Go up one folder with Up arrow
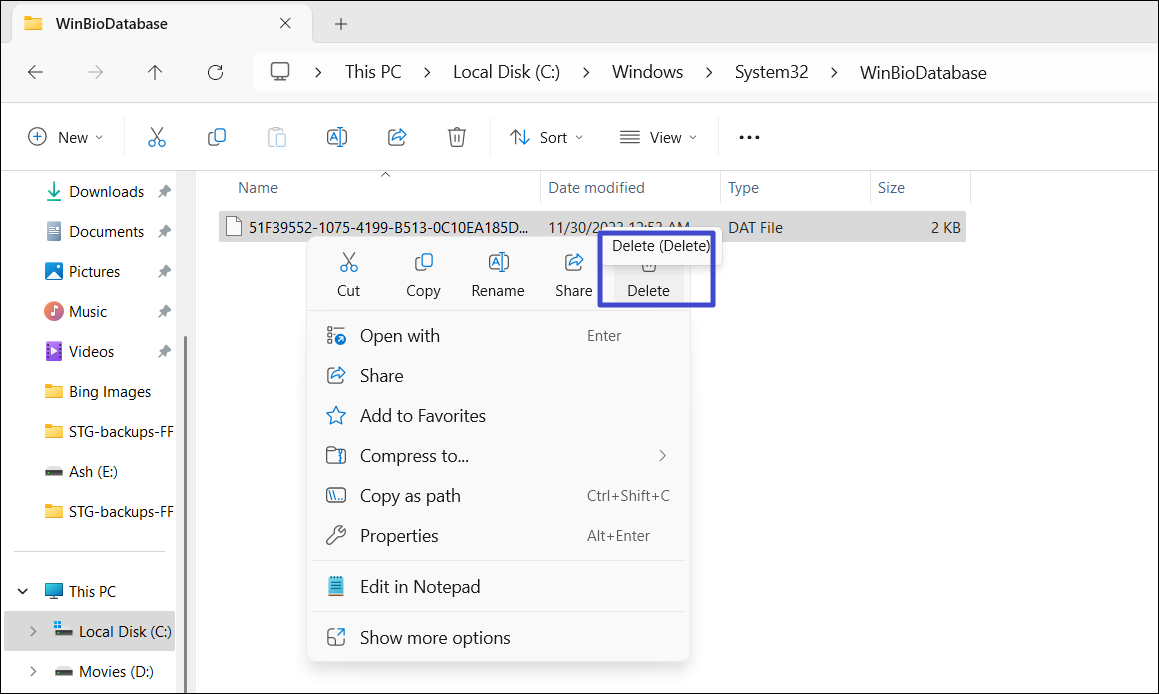Screen dimensions: 1159x694 tap(155, 72)
